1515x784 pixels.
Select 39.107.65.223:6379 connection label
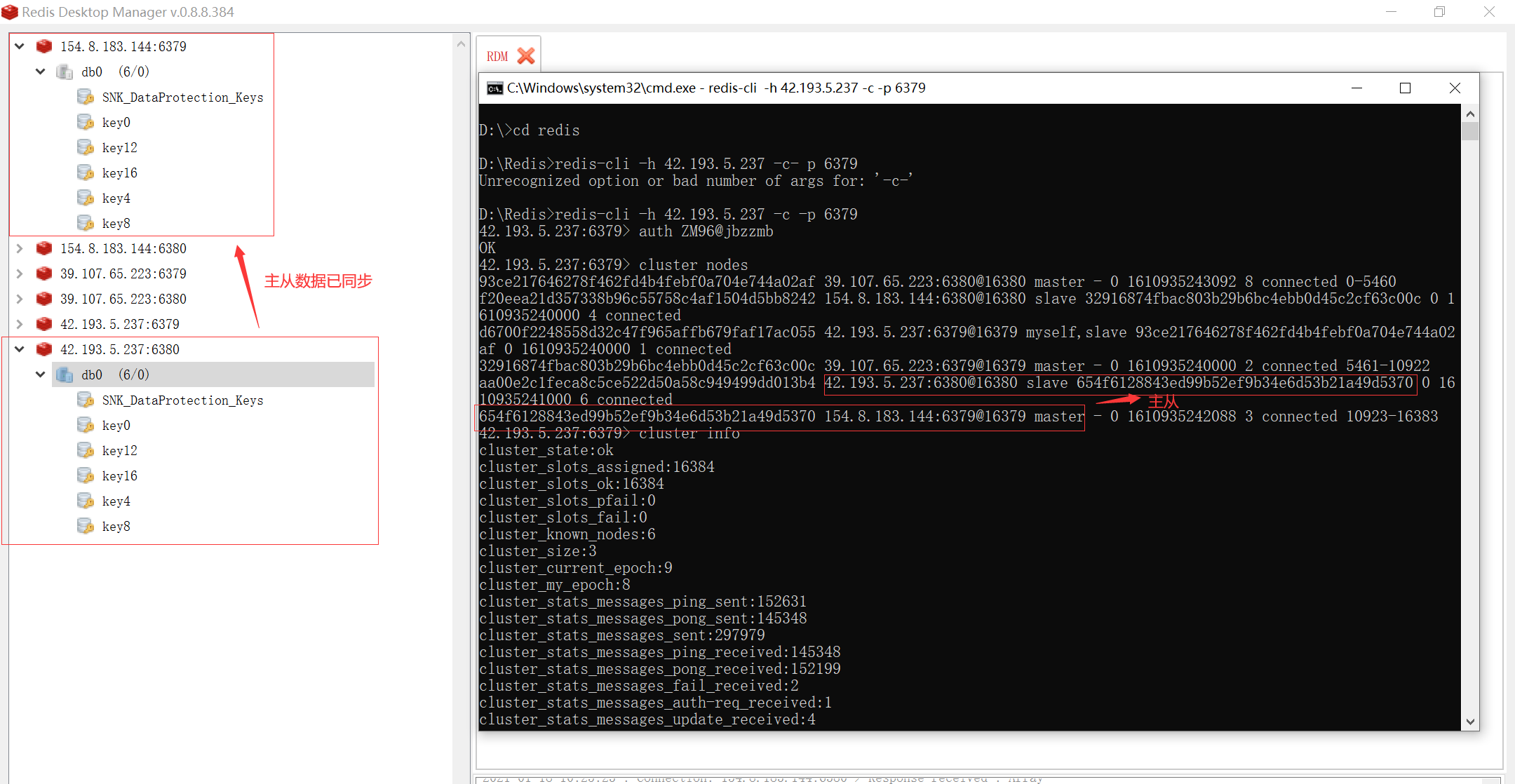123,273
